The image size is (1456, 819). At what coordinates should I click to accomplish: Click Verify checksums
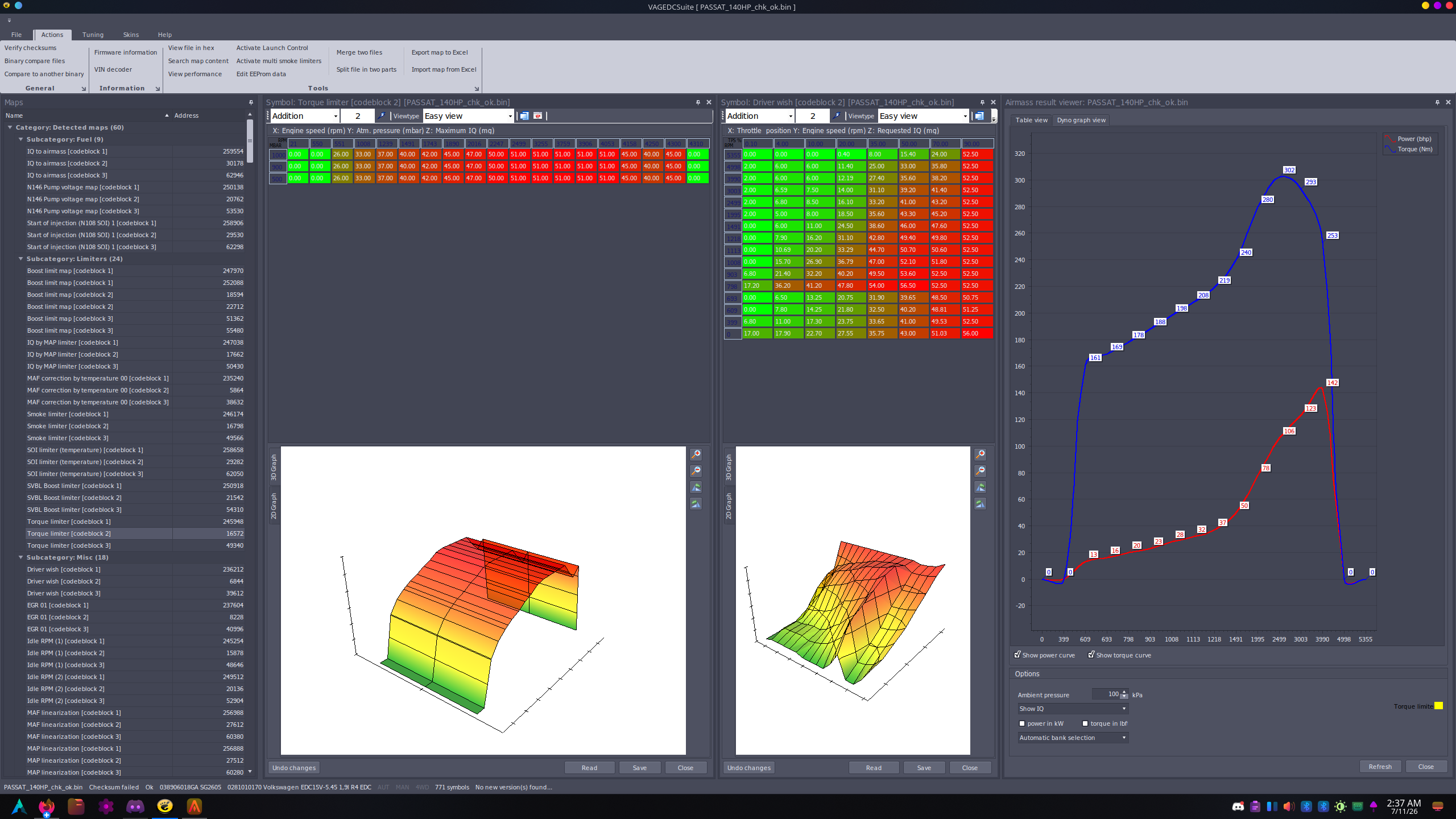coord(31,48)
